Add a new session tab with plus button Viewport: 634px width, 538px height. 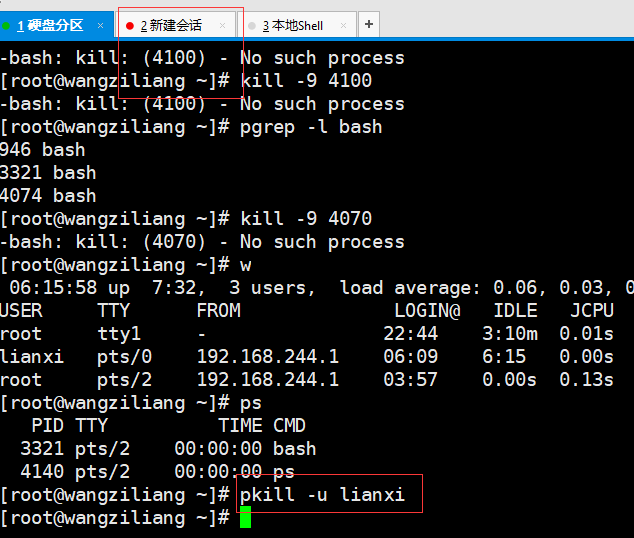coord(369,24)
